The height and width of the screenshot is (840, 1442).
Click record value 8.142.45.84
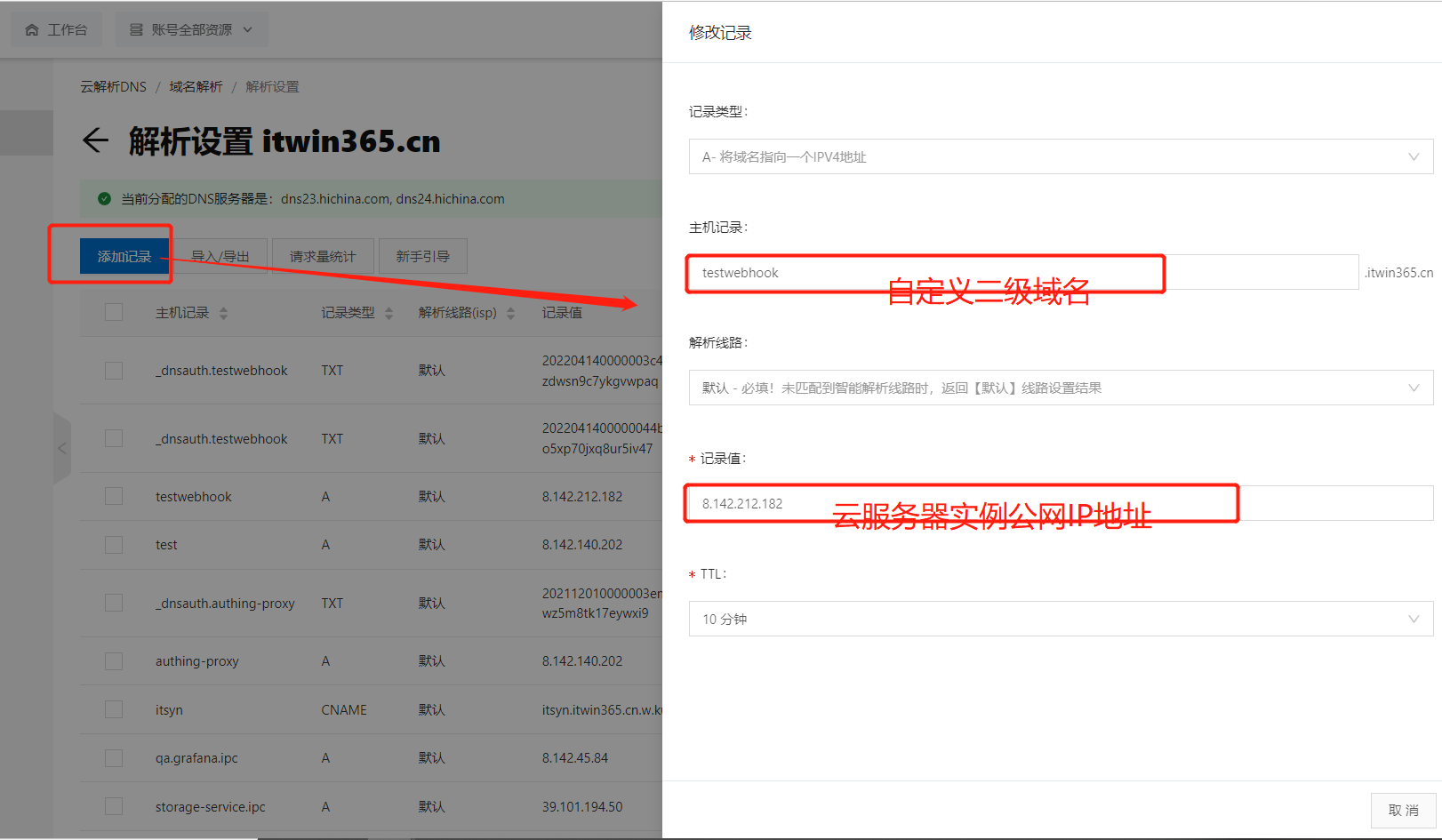(575, 758)
